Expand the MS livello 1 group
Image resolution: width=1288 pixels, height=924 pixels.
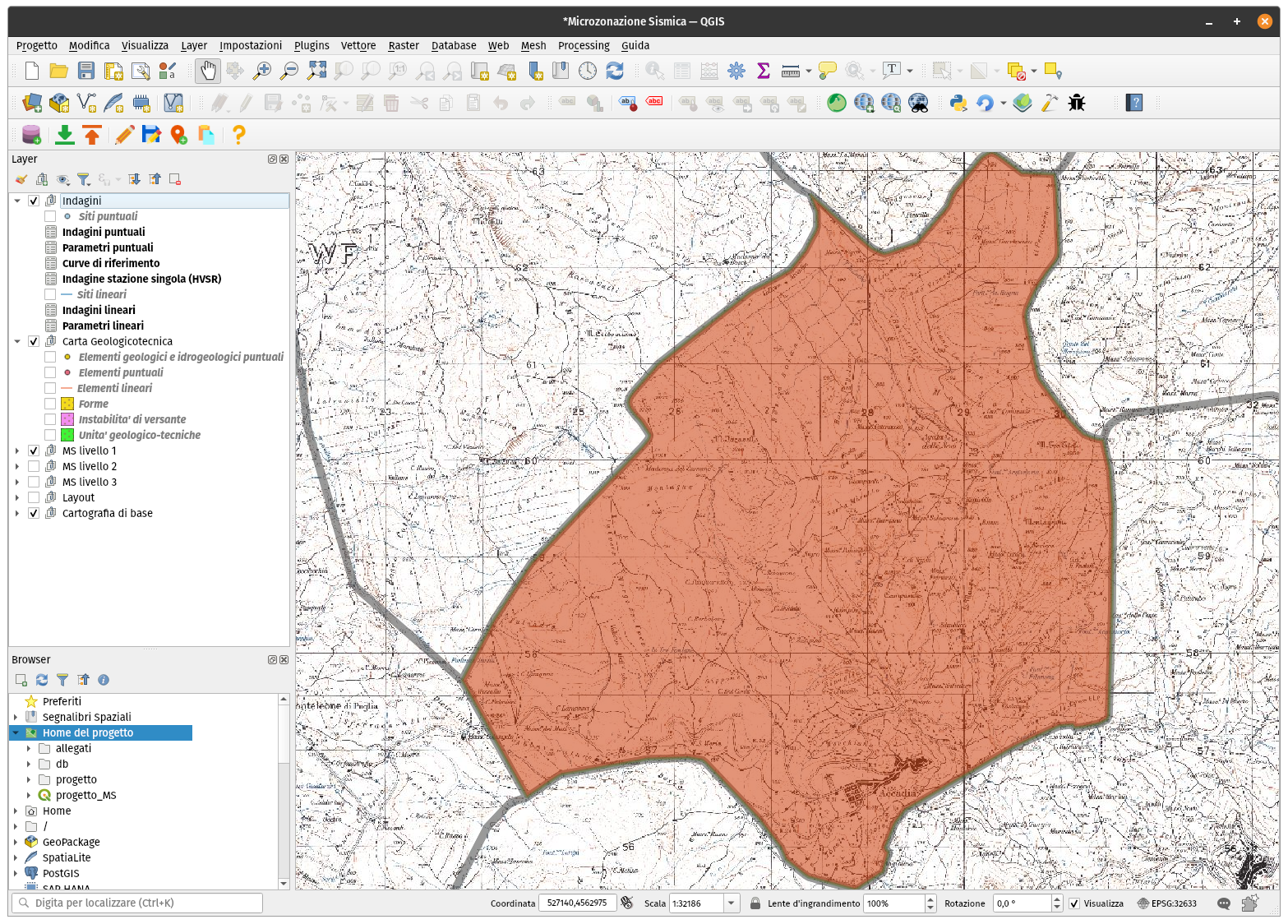click(x=17, y=450)
